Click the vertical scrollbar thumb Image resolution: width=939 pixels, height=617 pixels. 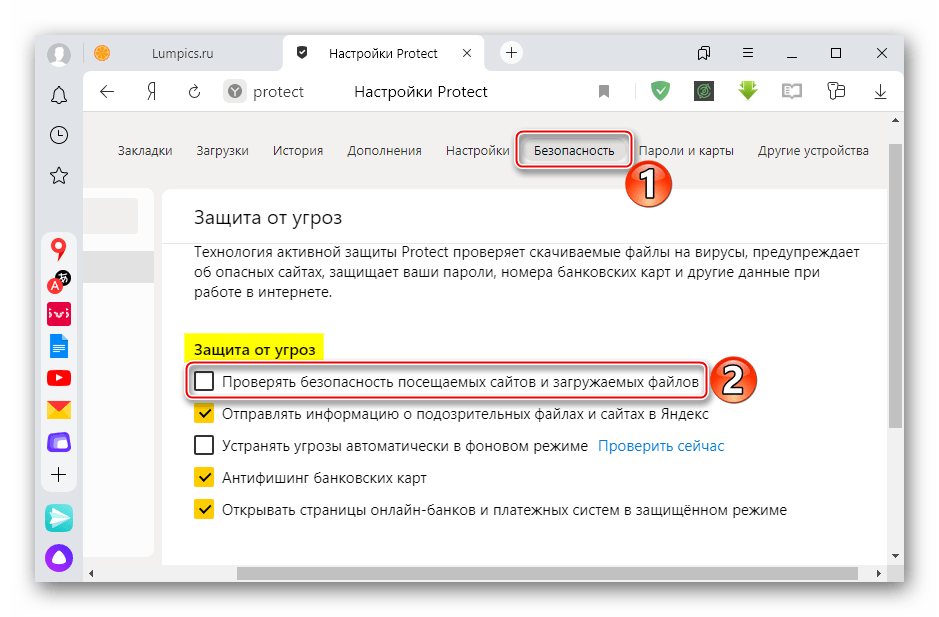tap(895, 286)
